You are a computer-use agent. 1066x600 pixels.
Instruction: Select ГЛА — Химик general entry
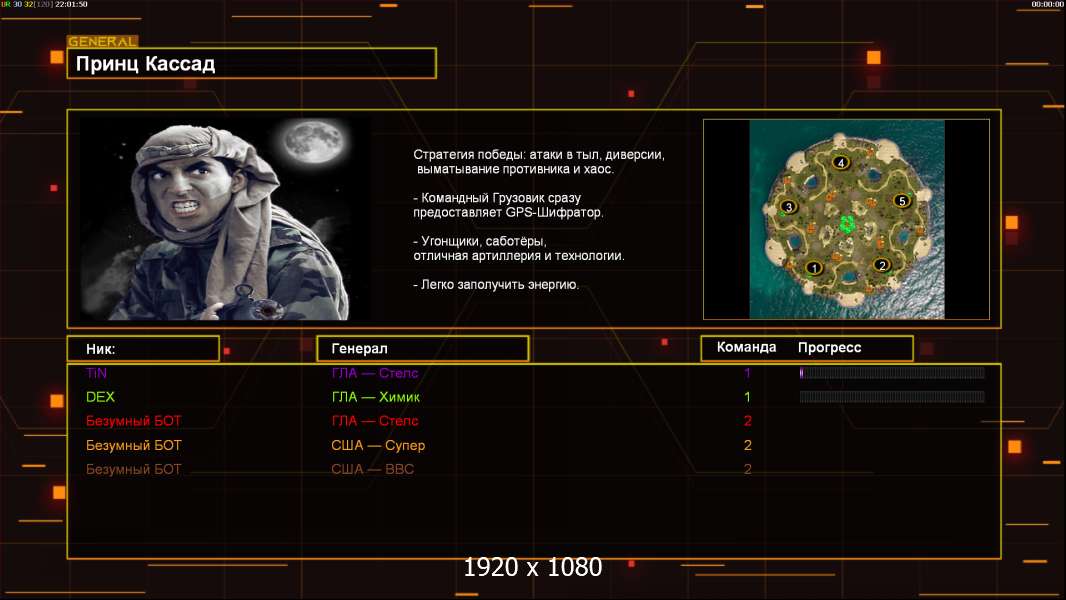374,397
